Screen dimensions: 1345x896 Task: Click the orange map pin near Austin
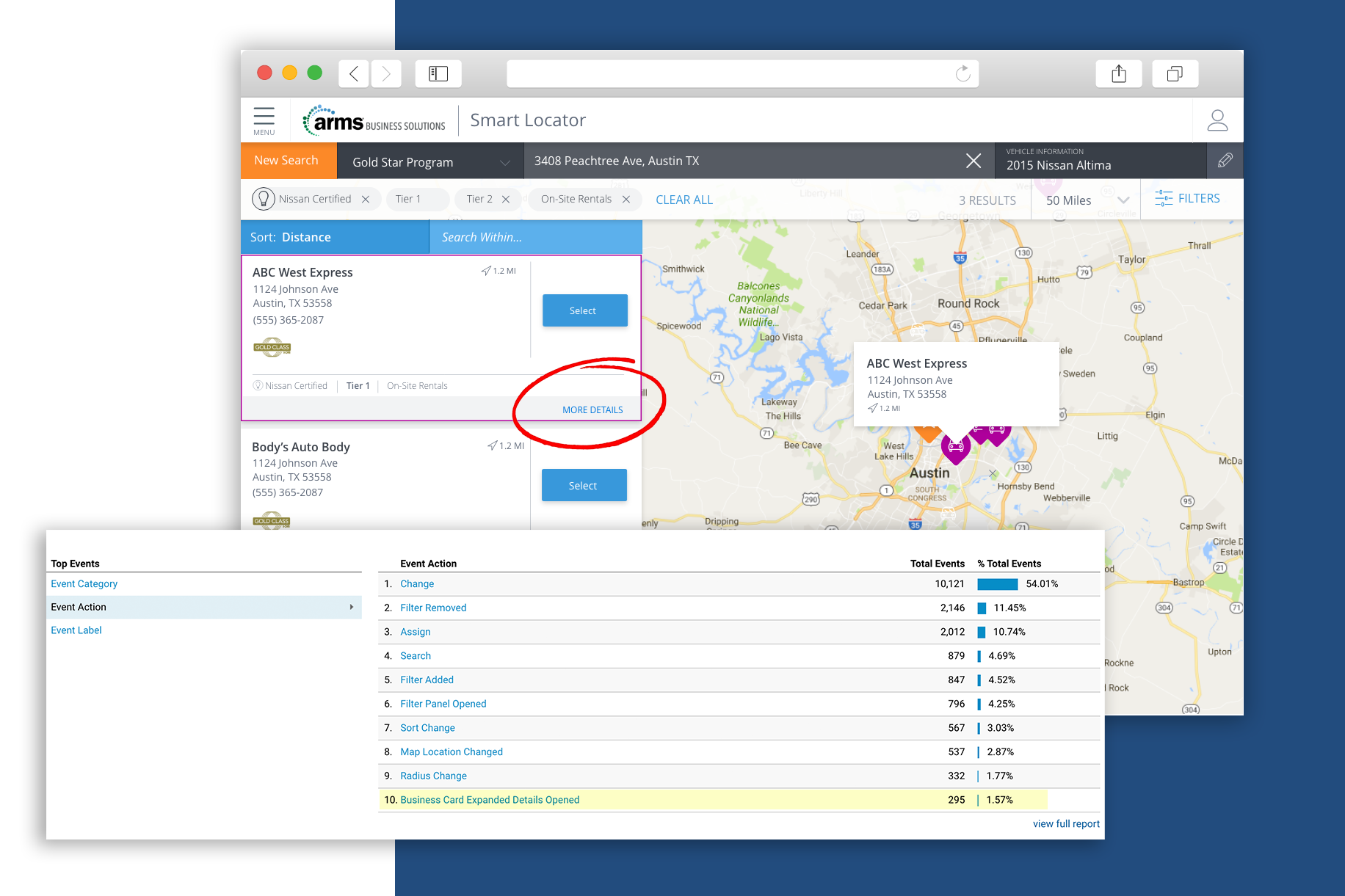click(928, 434)
